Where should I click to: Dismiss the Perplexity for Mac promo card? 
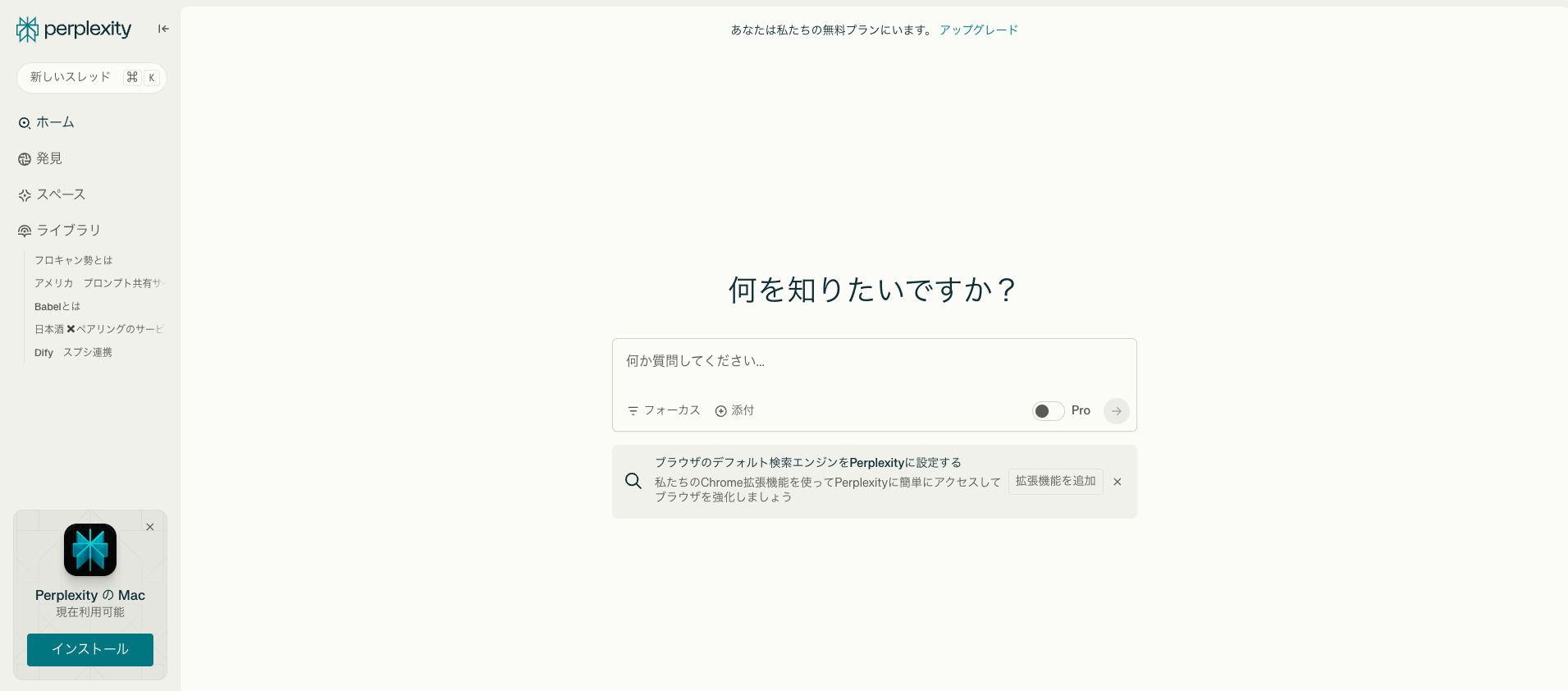150,527
